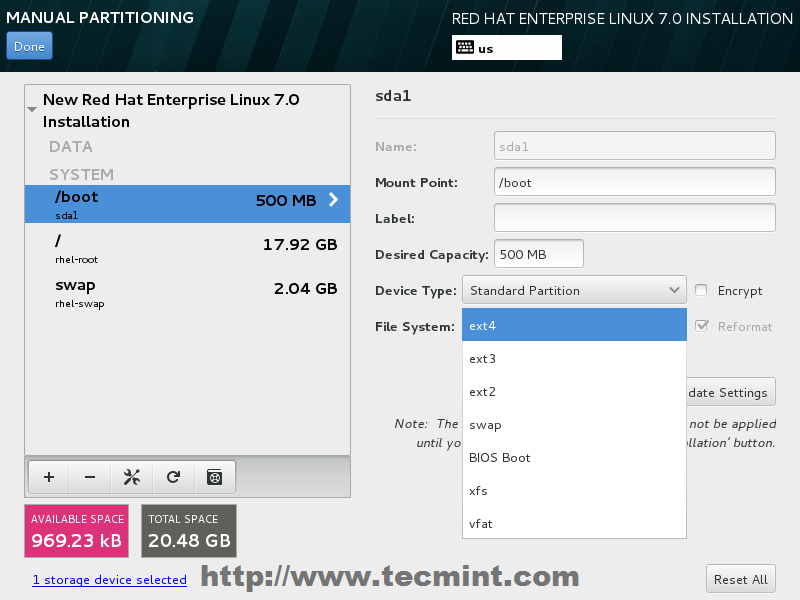Click the empty Label input field
800x600 pixels.
coord(635,218)
